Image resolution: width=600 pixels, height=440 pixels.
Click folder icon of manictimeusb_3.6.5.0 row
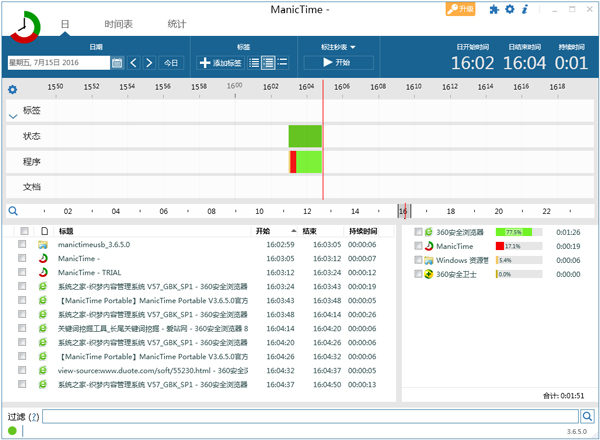(x=43, y=245)
